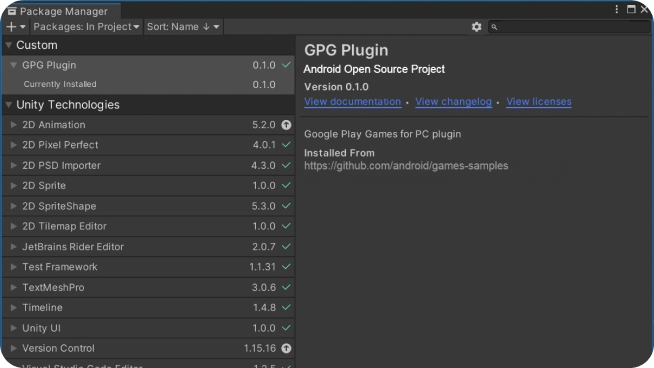Open the View changelog link

pos(453,102)
